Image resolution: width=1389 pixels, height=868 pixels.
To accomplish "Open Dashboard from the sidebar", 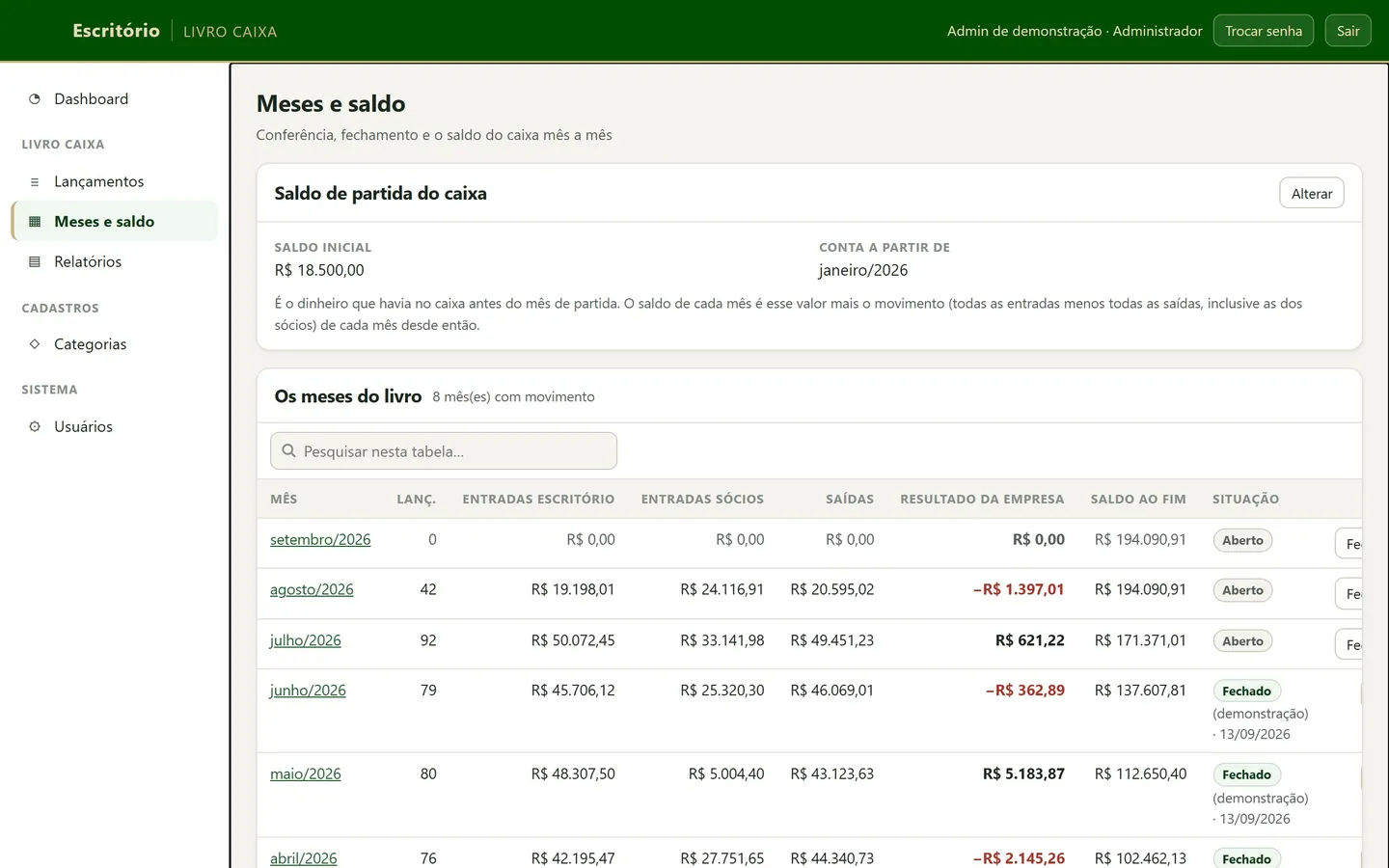I will 114,99.
